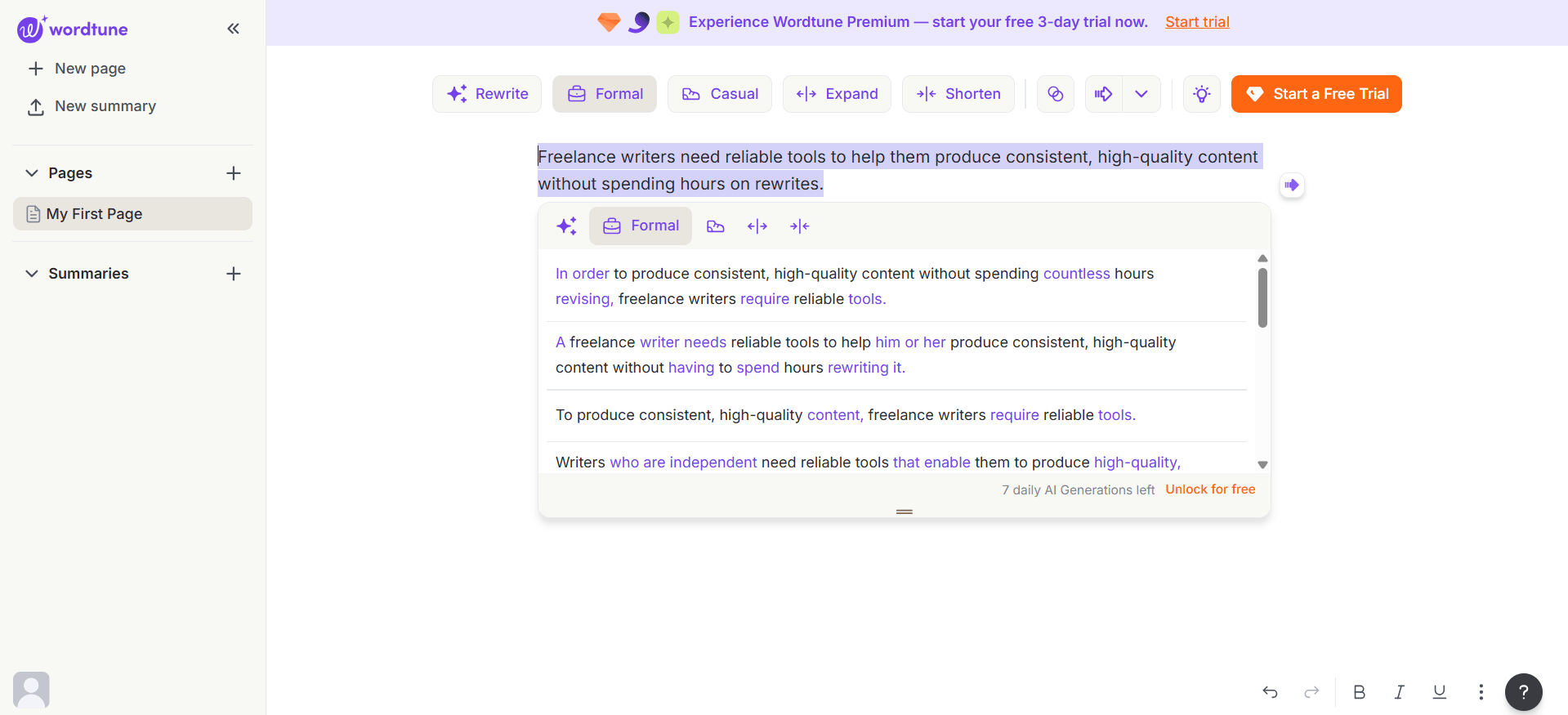Toggle bold formatting
This screenshot has height=715, width=1568.
(x=1359, y=692)
